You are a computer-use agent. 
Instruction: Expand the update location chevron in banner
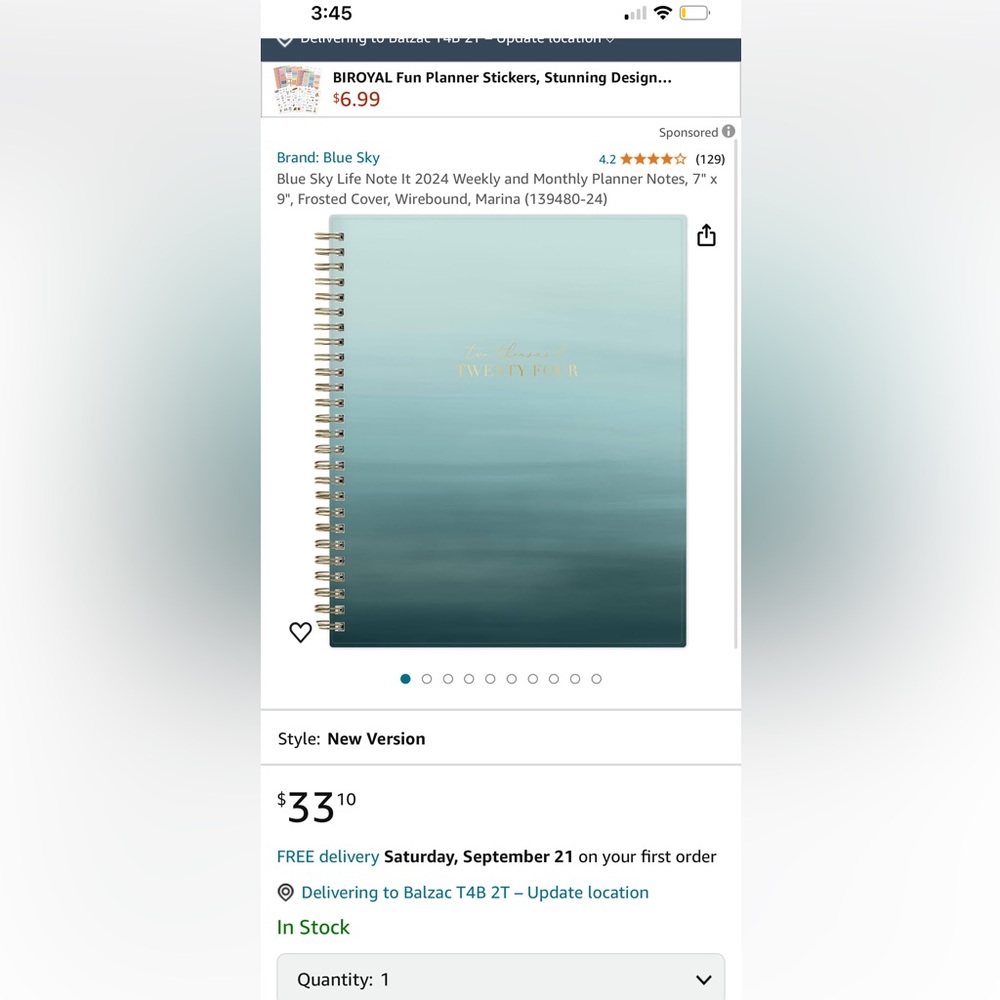tap(610, 41)
